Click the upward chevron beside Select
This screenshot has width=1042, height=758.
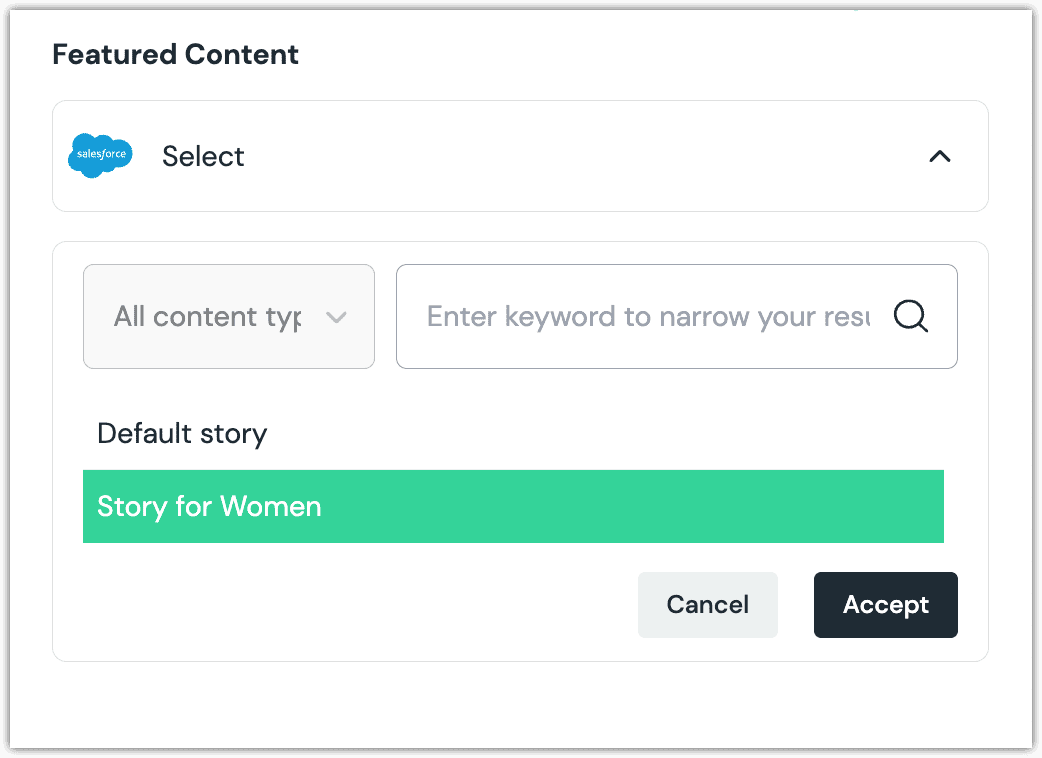click(939, 156)
